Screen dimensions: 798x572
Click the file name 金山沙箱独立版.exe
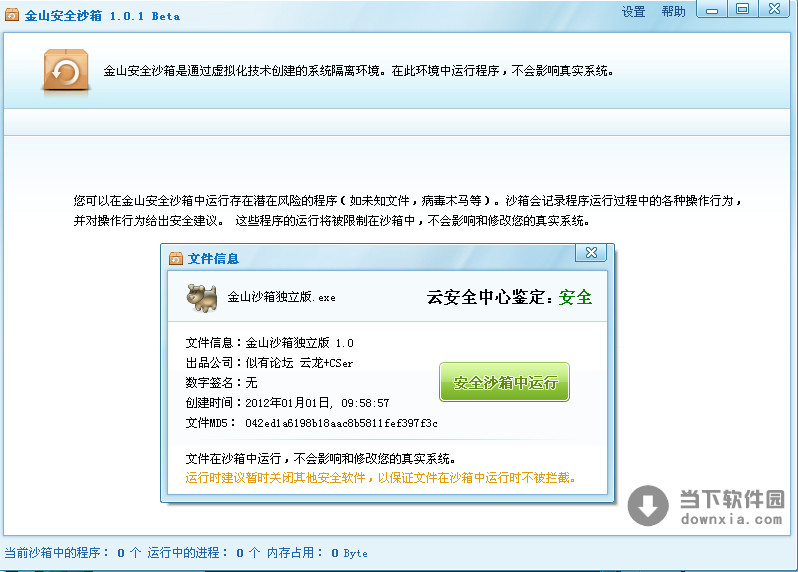[x=281, y=297]
